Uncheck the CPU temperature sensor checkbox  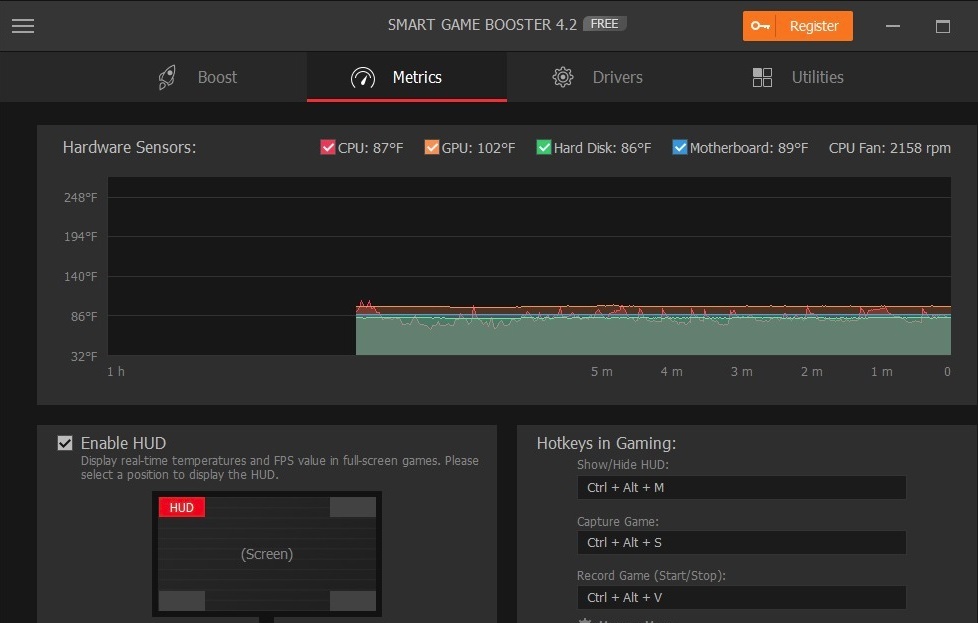327,148
